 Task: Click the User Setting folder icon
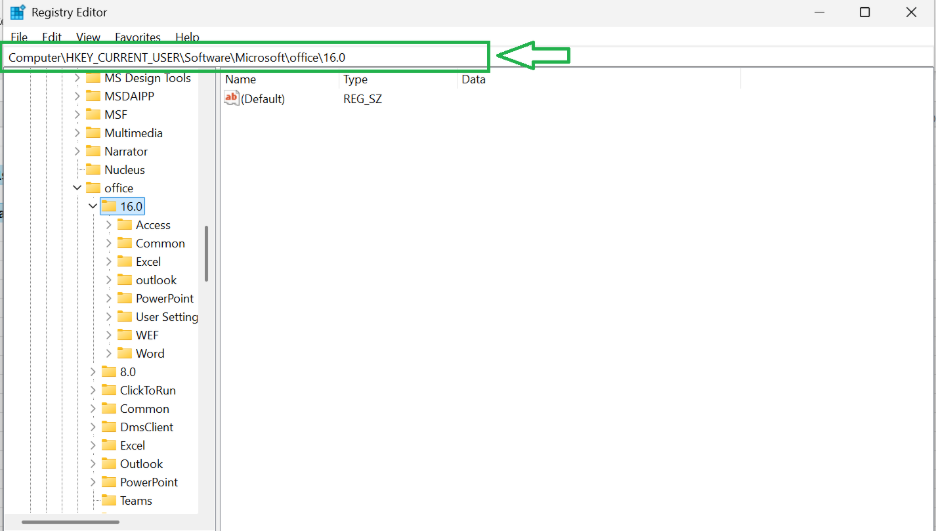point(124,317)
